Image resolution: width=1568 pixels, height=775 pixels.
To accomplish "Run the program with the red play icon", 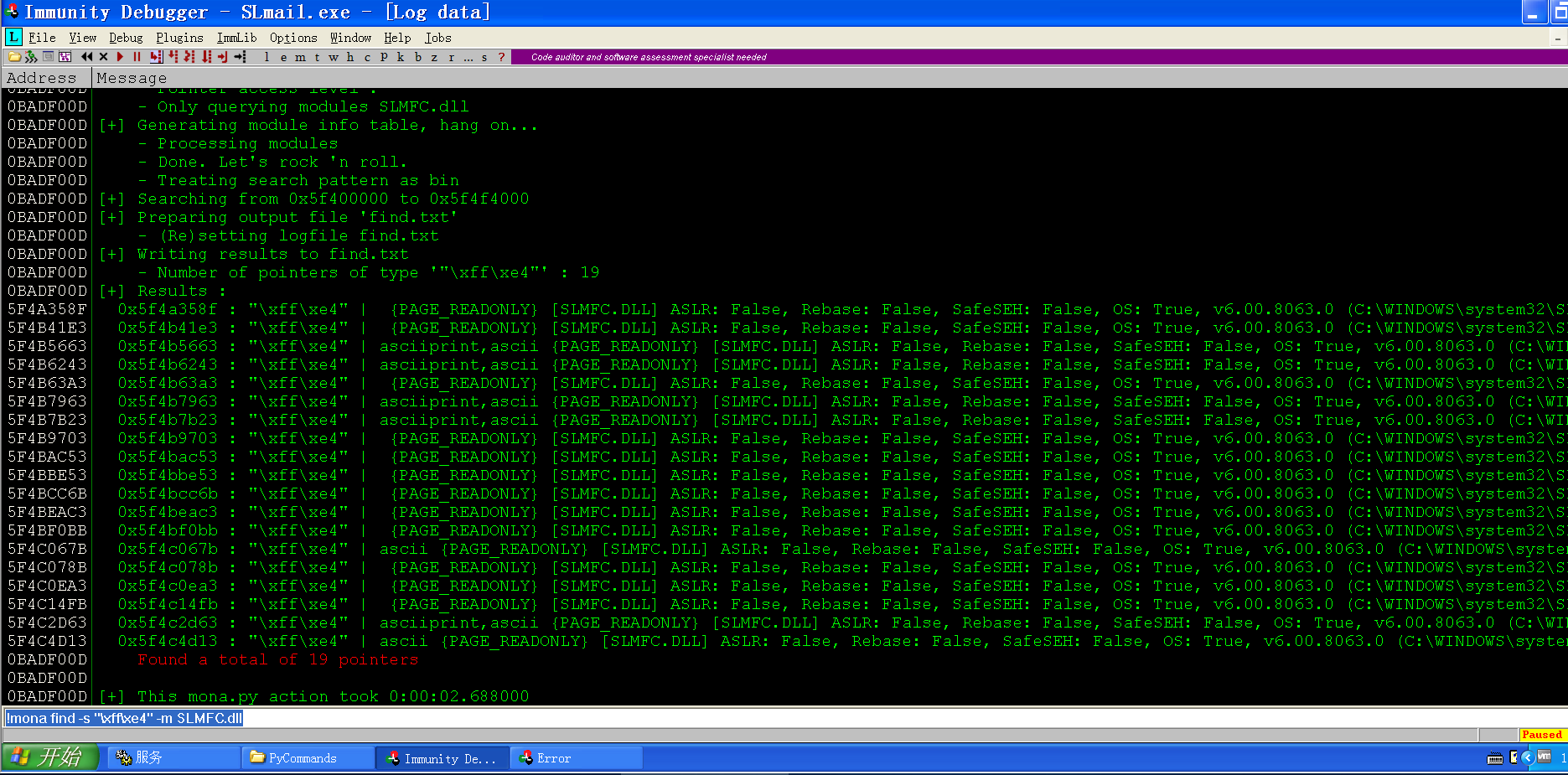I will pos(120,57).
